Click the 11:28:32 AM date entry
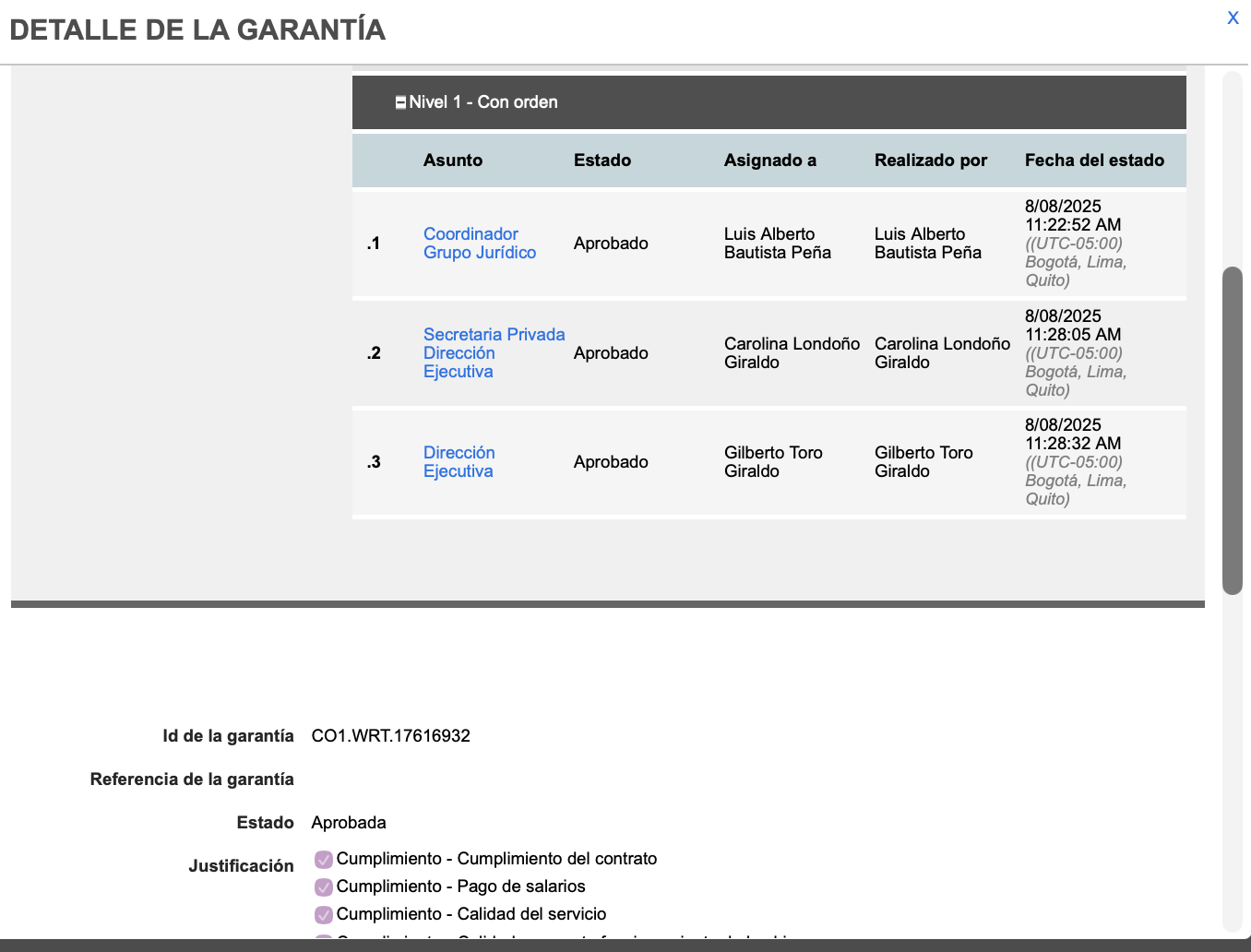This screenshot has width=1251, height=952. (1076, 462)
